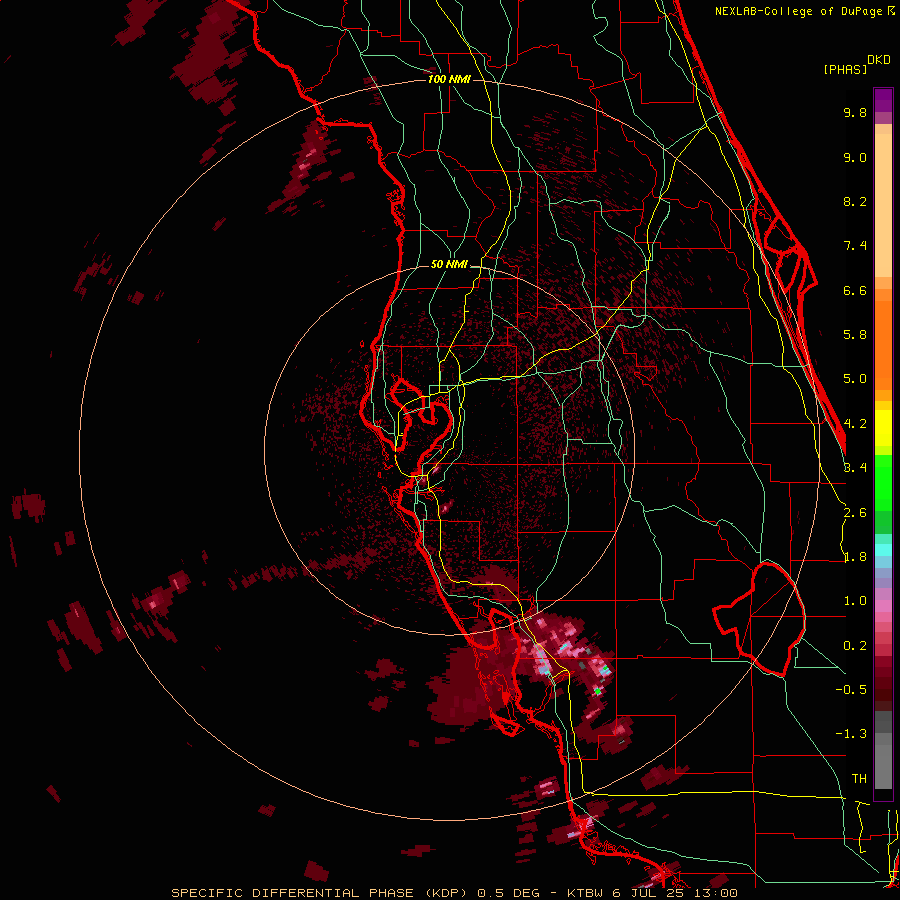This screenshot has width=900, height=900.
Task: Pick the bright green color bar segment
Action: [x=883, y=482]
